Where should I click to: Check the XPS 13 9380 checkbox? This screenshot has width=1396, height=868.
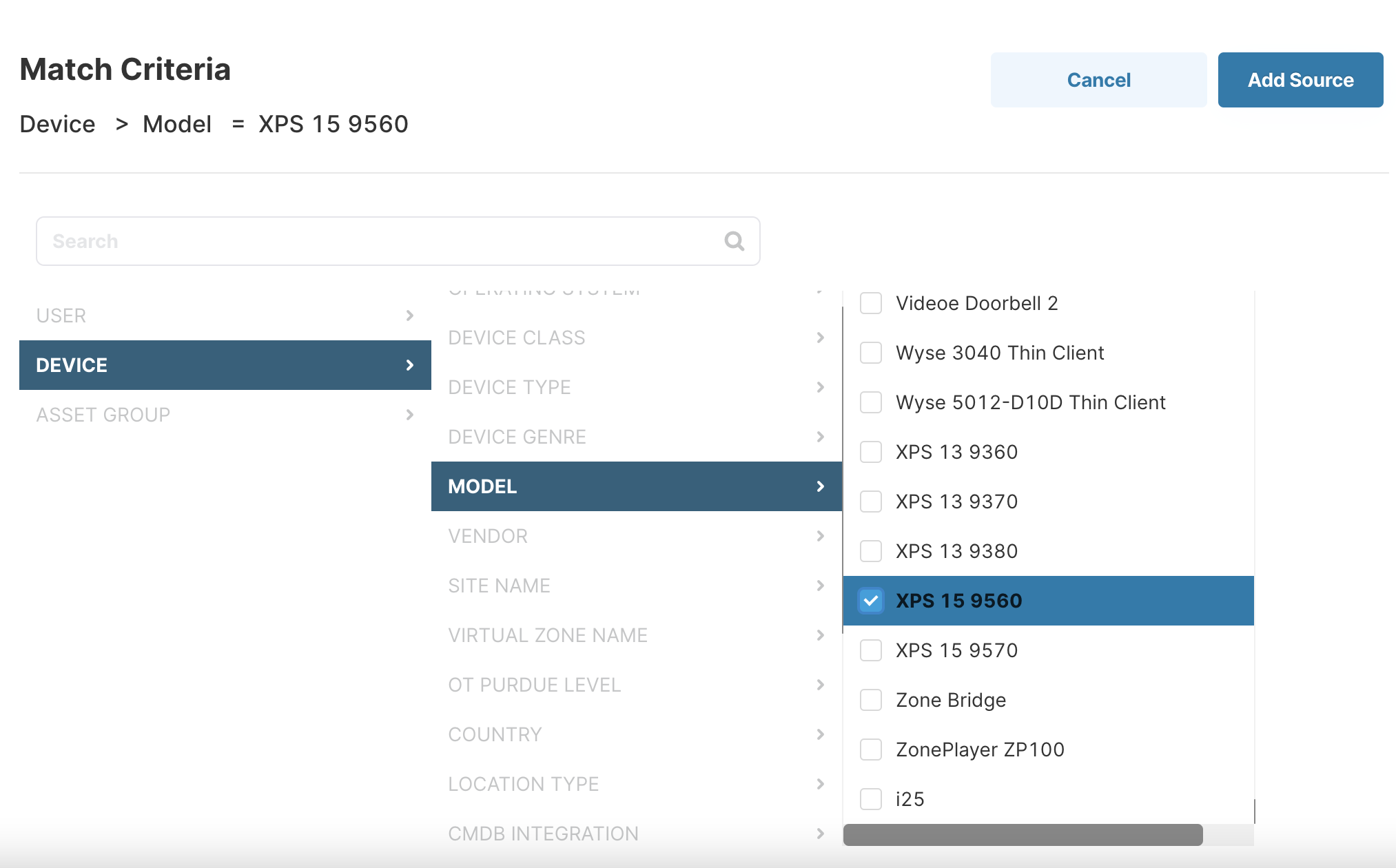click(871, 551)
